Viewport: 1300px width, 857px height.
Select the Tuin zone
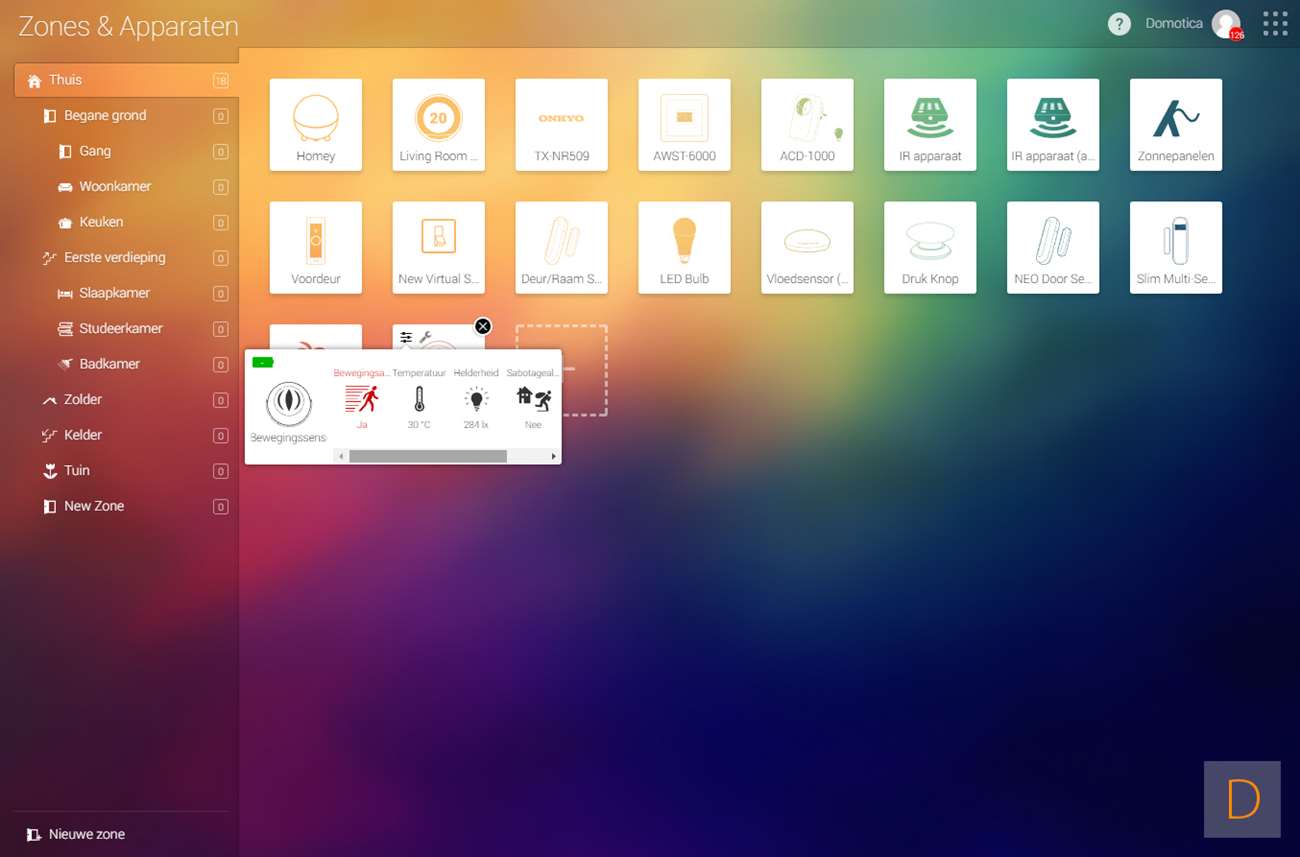(x=77, y=471)
